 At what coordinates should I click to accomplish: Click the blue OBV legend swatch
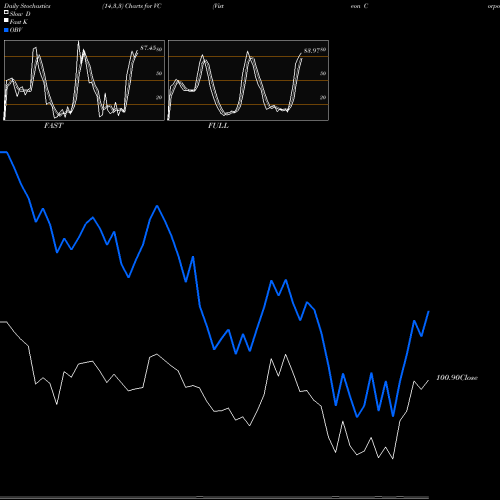click(x=6, y=30)
